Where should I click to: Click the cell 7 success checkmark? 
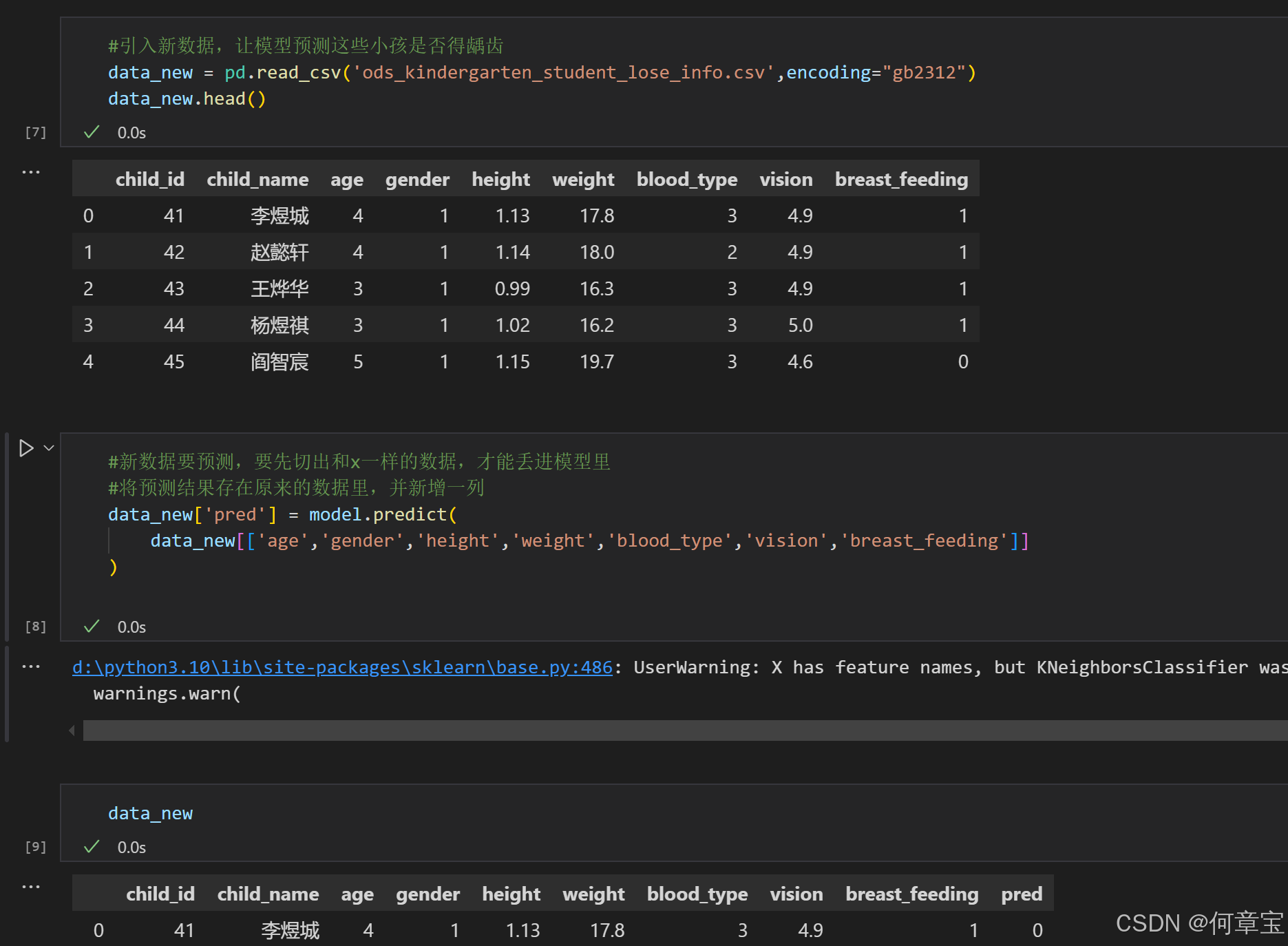[x=92, y=132]
